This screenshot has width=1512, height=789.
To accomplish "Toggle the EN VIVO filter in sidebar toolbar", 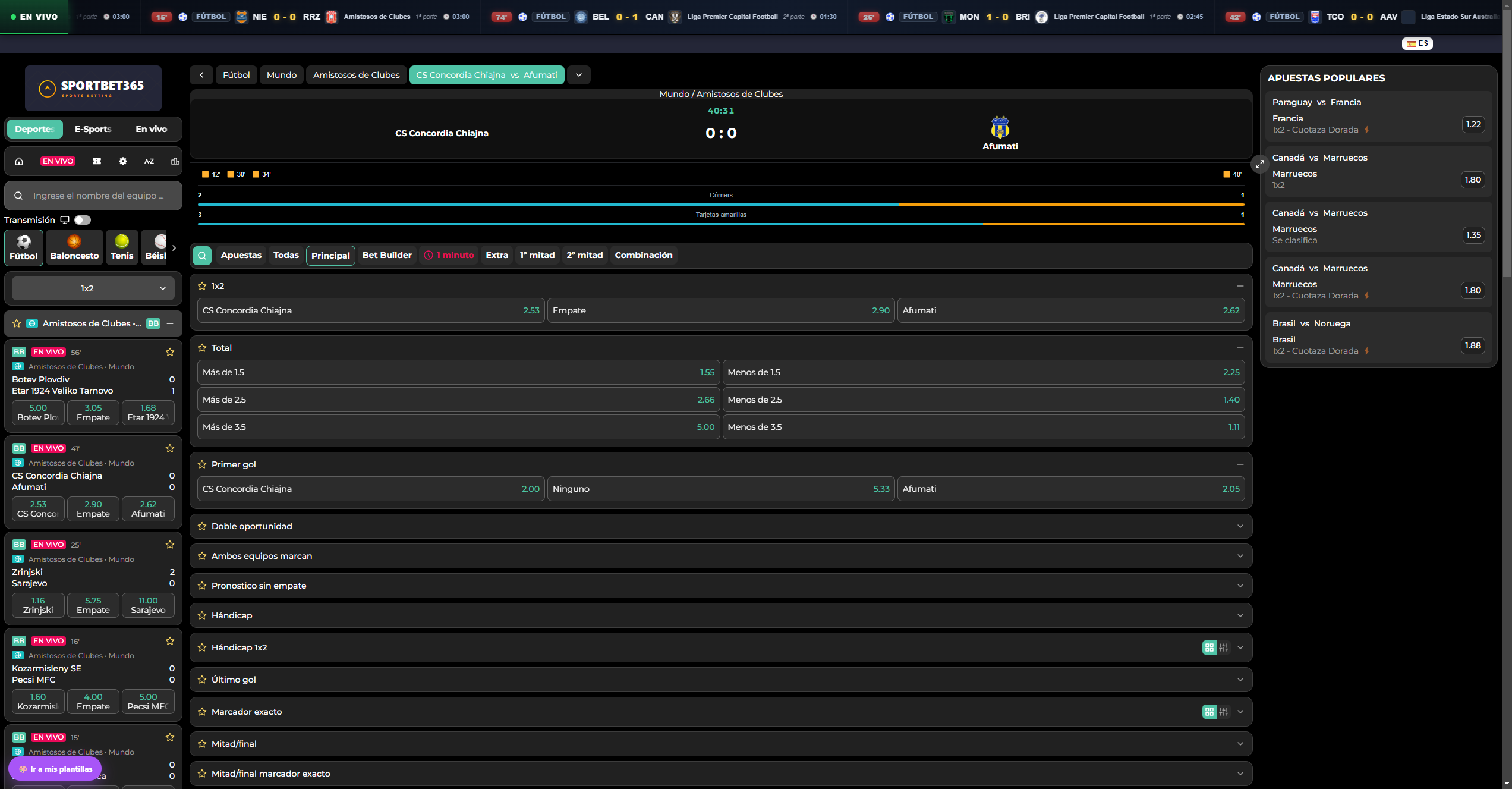I will 58,161.
